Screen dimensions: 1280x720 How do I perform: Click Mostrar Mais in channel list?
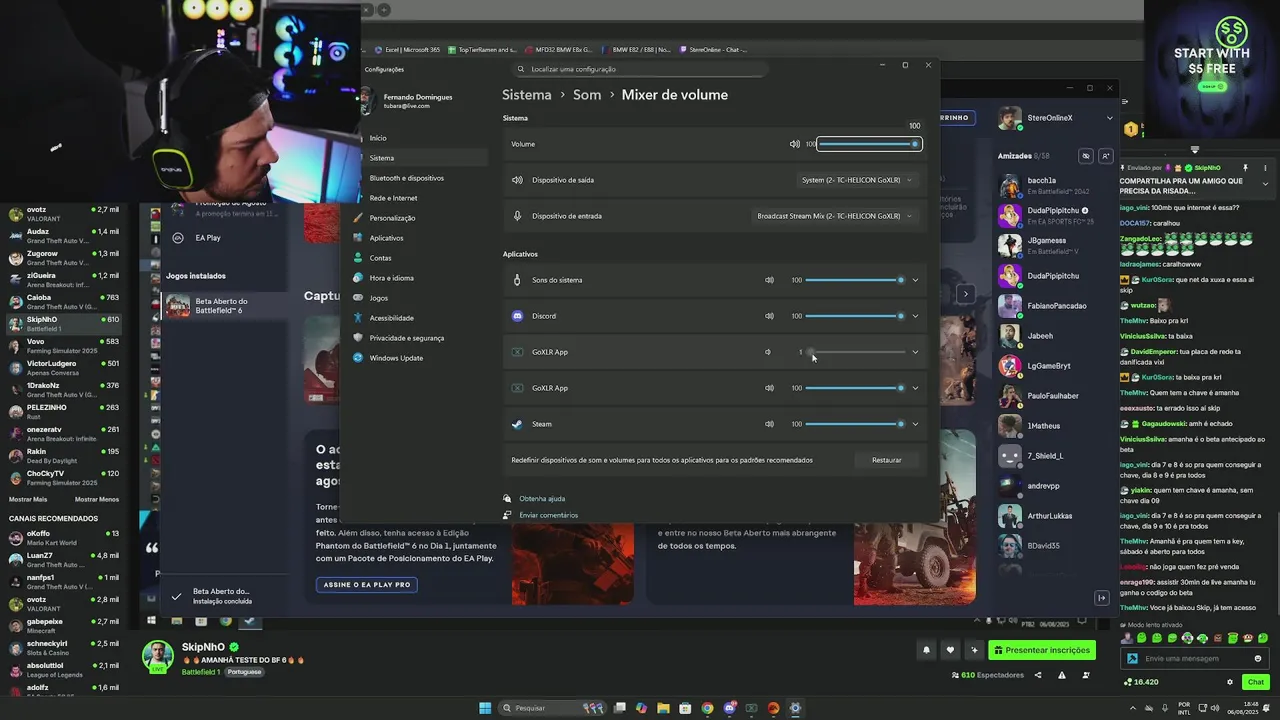(x=28, y=499)
